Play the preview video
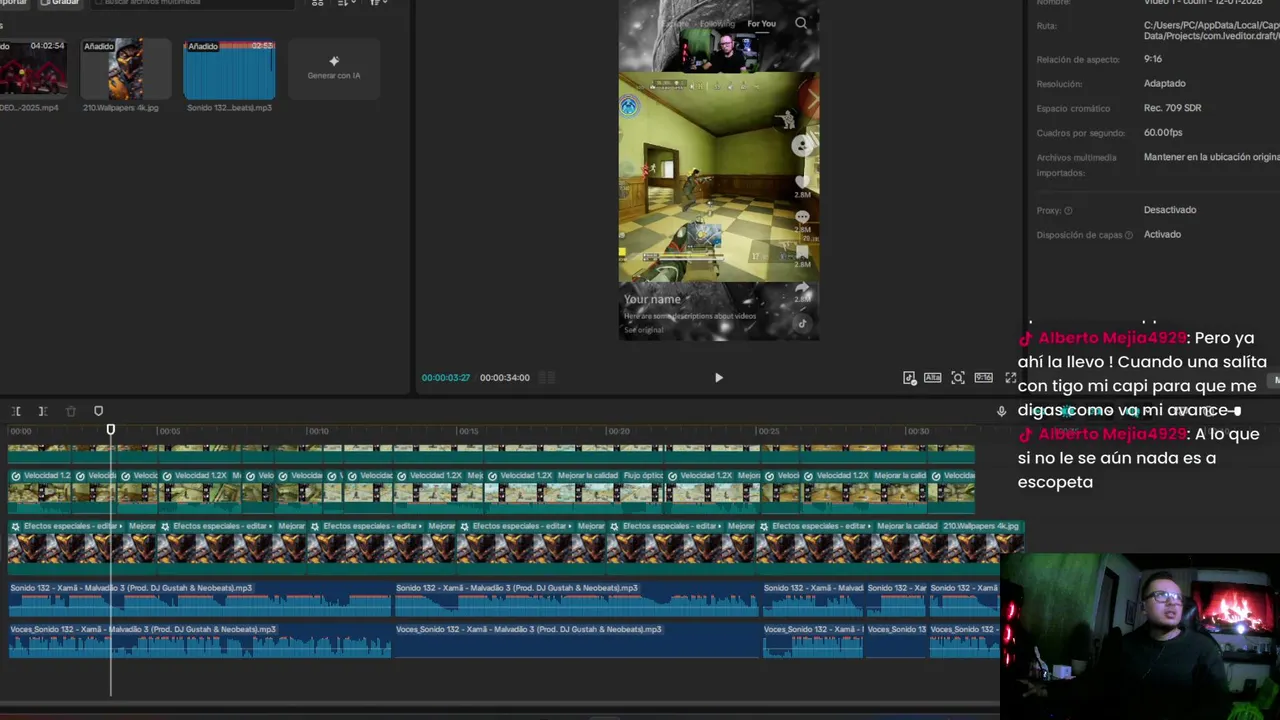Screen dimensions: 1280x720 point(718,378)
